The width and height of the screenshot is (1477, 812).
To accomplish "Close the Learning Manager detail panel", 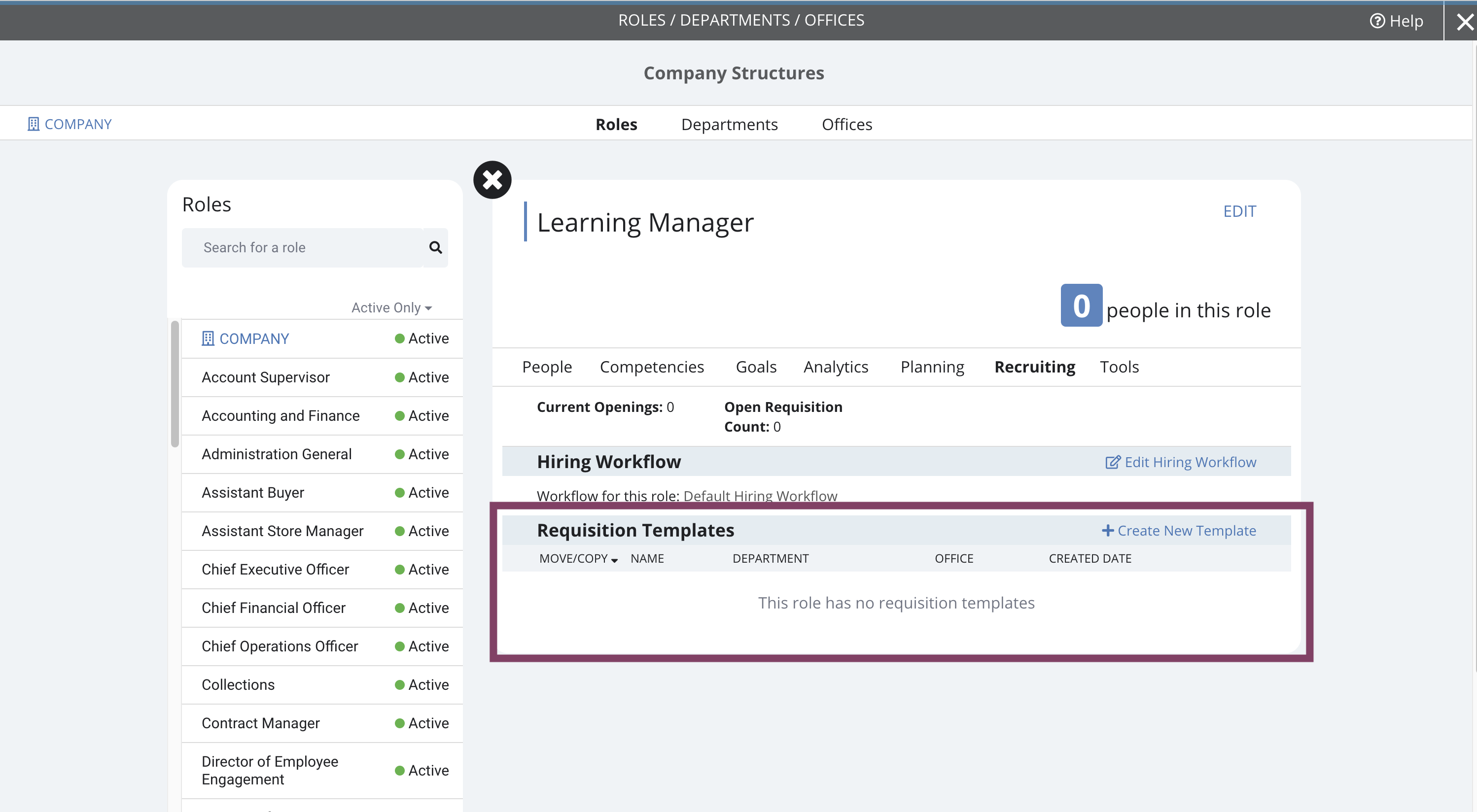I will pos(492,180).
